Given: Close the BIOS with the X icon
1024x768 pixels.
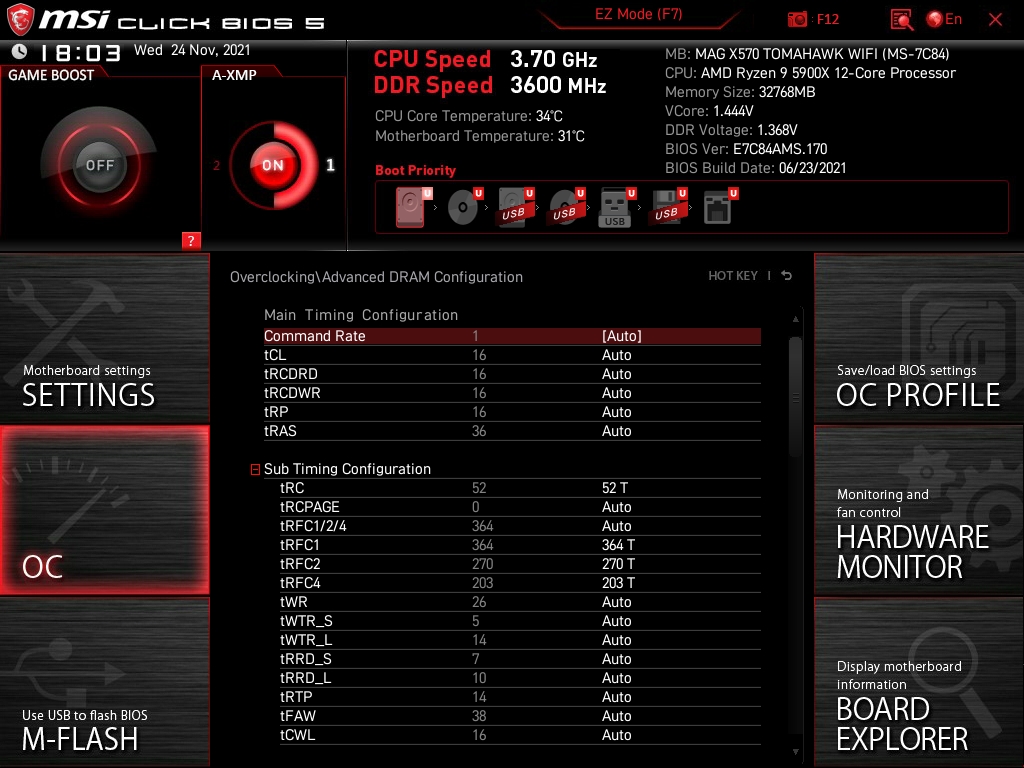Looking at the screenshot, I should point(995,20).
